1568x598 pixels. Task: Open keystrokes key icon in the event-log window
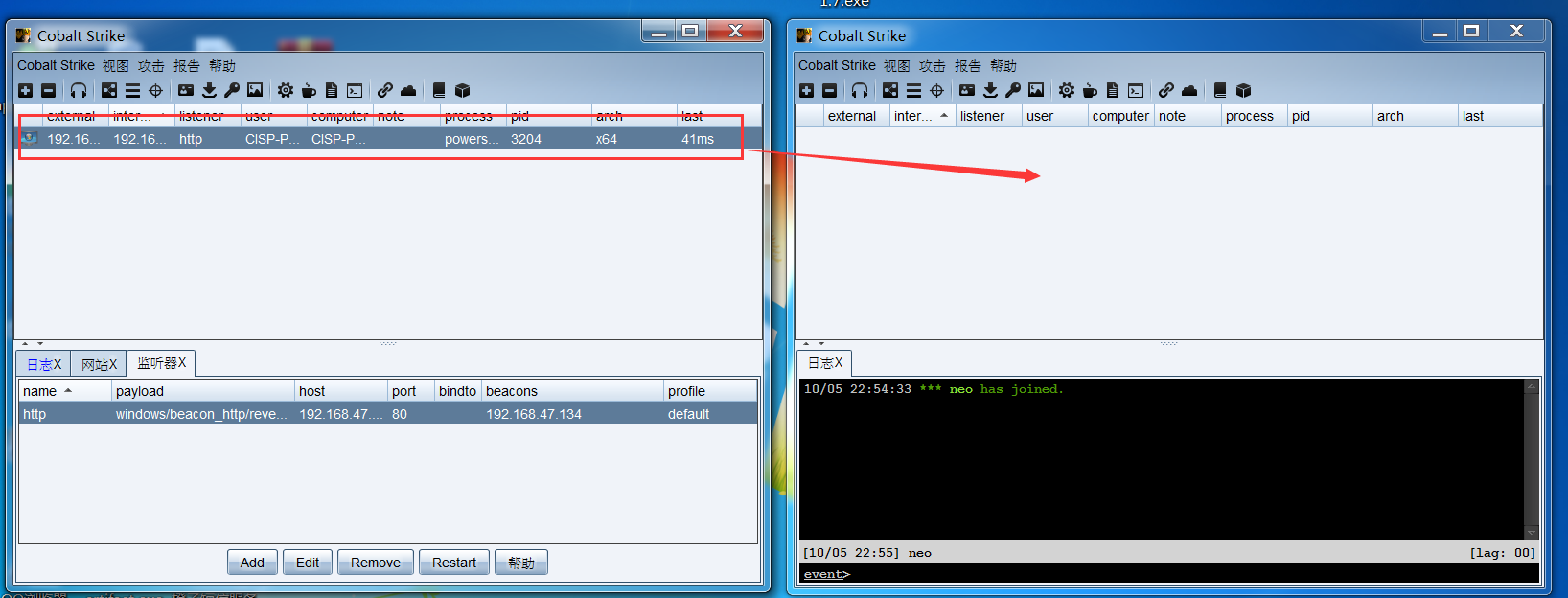point(1013,90)
